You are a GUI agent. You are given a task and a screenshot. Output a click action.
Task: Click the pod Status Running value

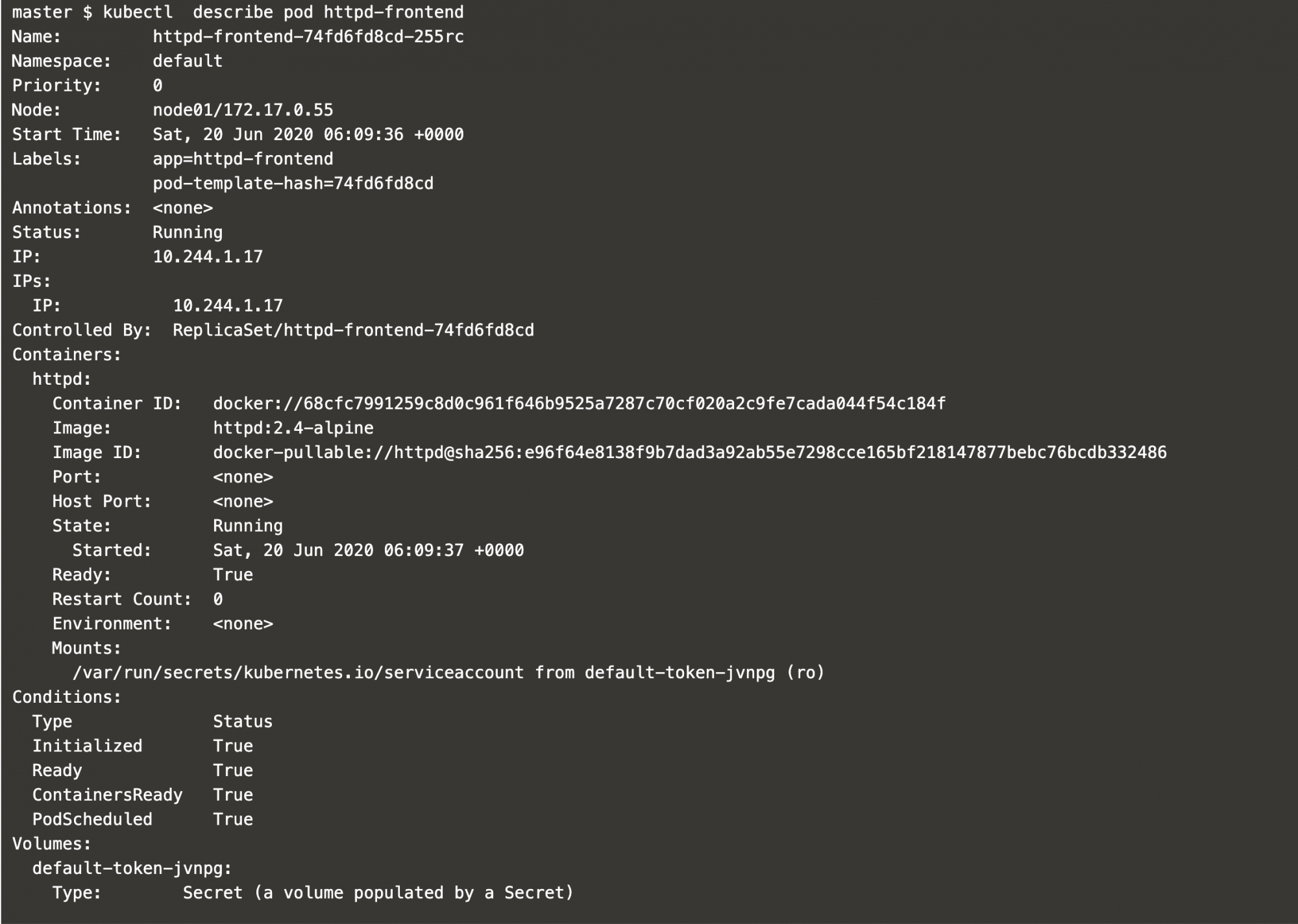coord(188,232)
